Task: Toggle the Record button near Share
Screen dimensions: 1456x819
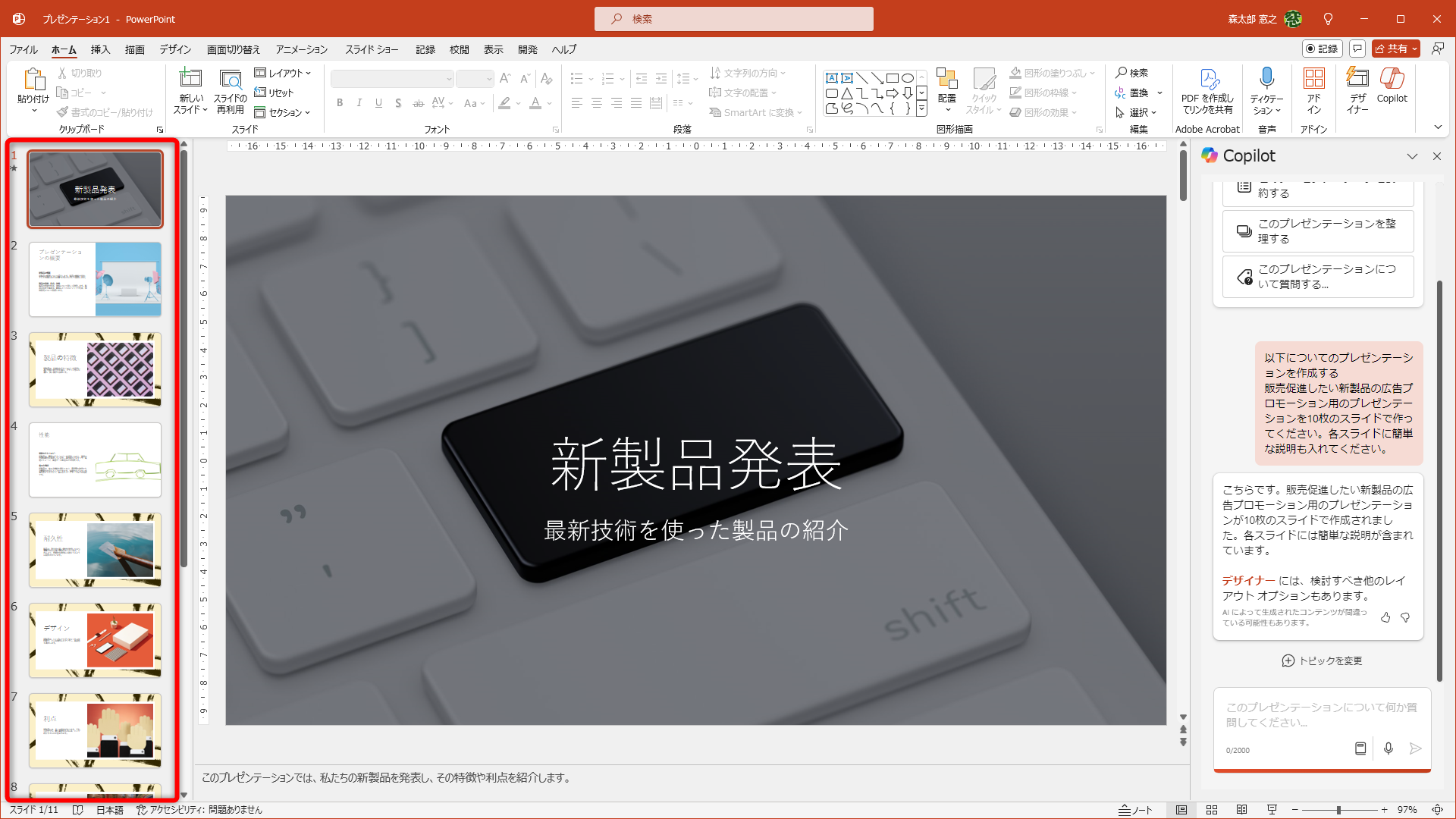Action: 1323,49
